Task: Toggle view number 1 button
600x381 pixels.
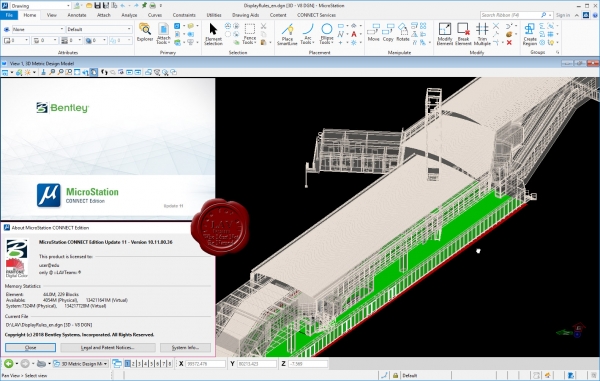Action: (x=127, y=363)
